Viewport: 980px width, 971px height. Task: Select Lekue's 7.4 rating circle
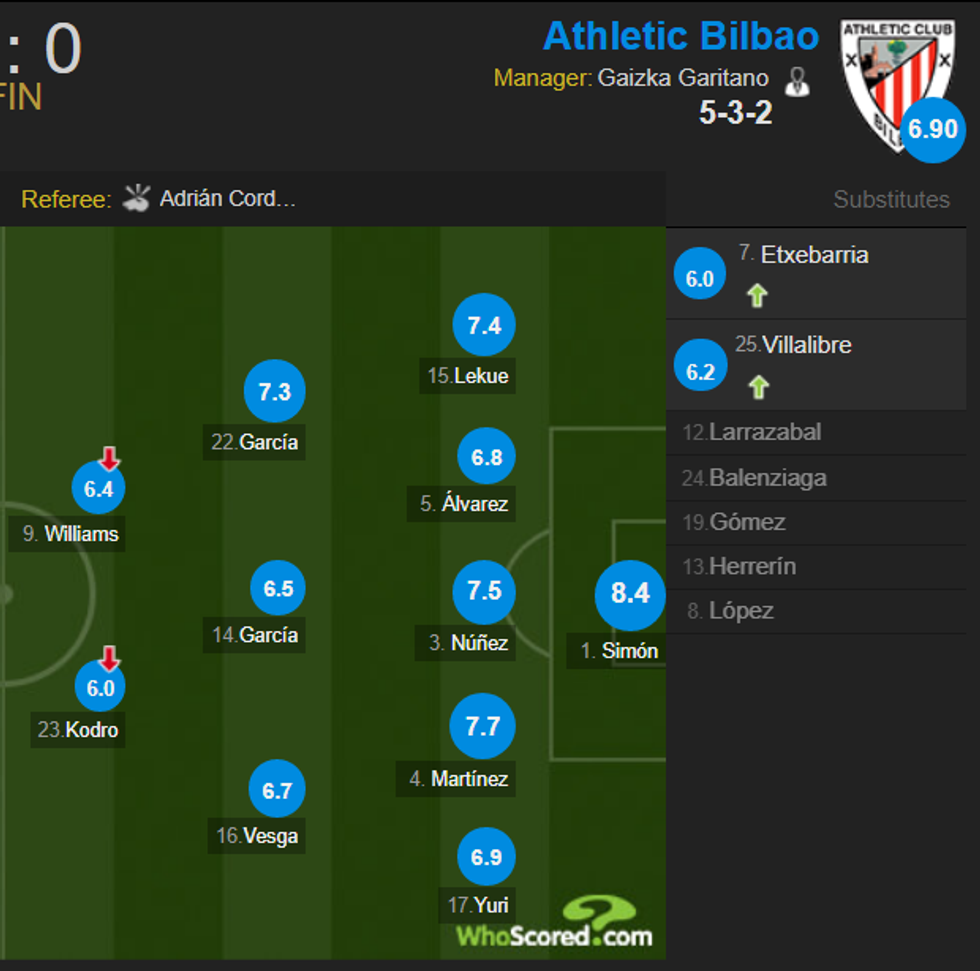tap(484, 324)
